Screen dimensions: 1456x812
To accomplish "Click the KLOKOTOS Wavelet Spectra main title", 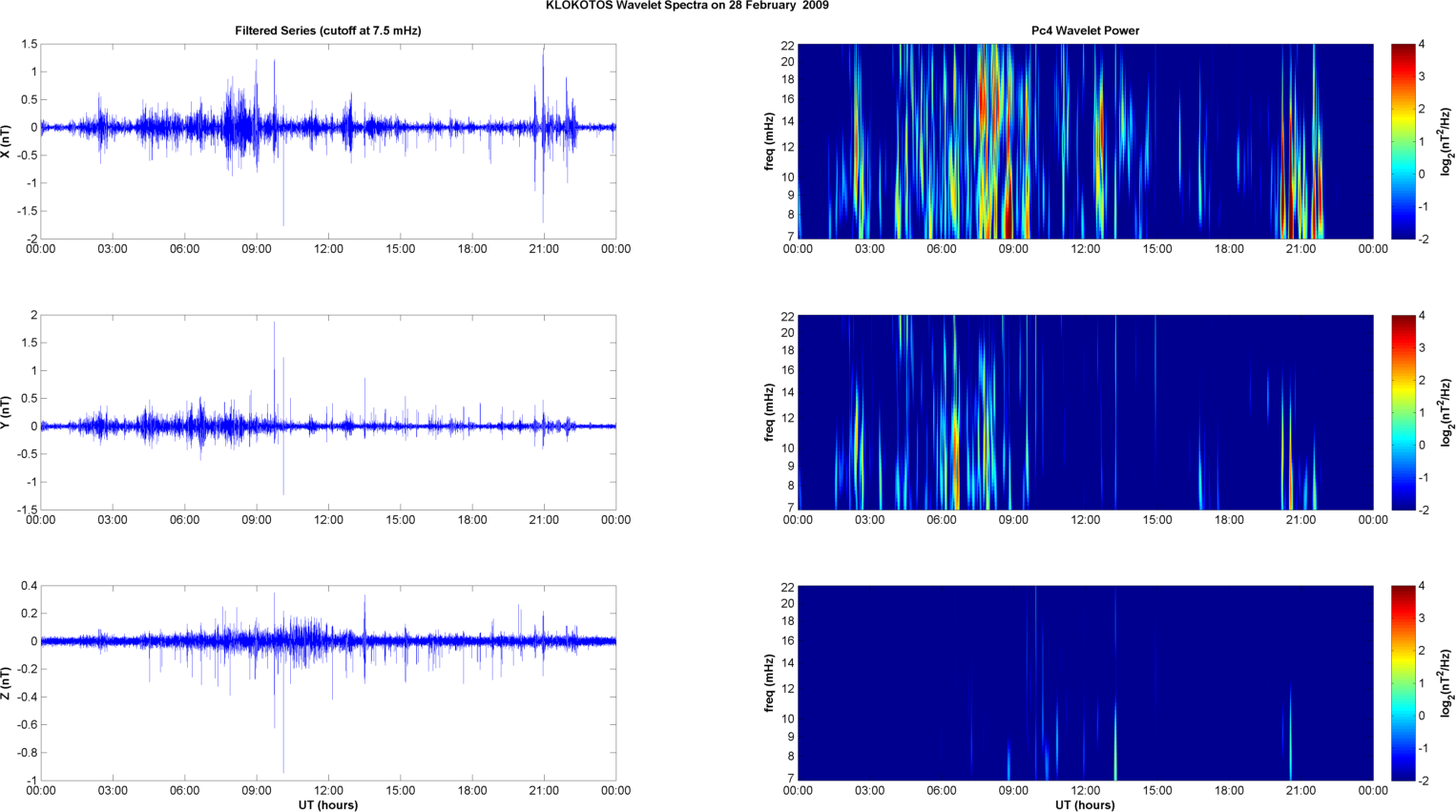I will tap(686, 6).
